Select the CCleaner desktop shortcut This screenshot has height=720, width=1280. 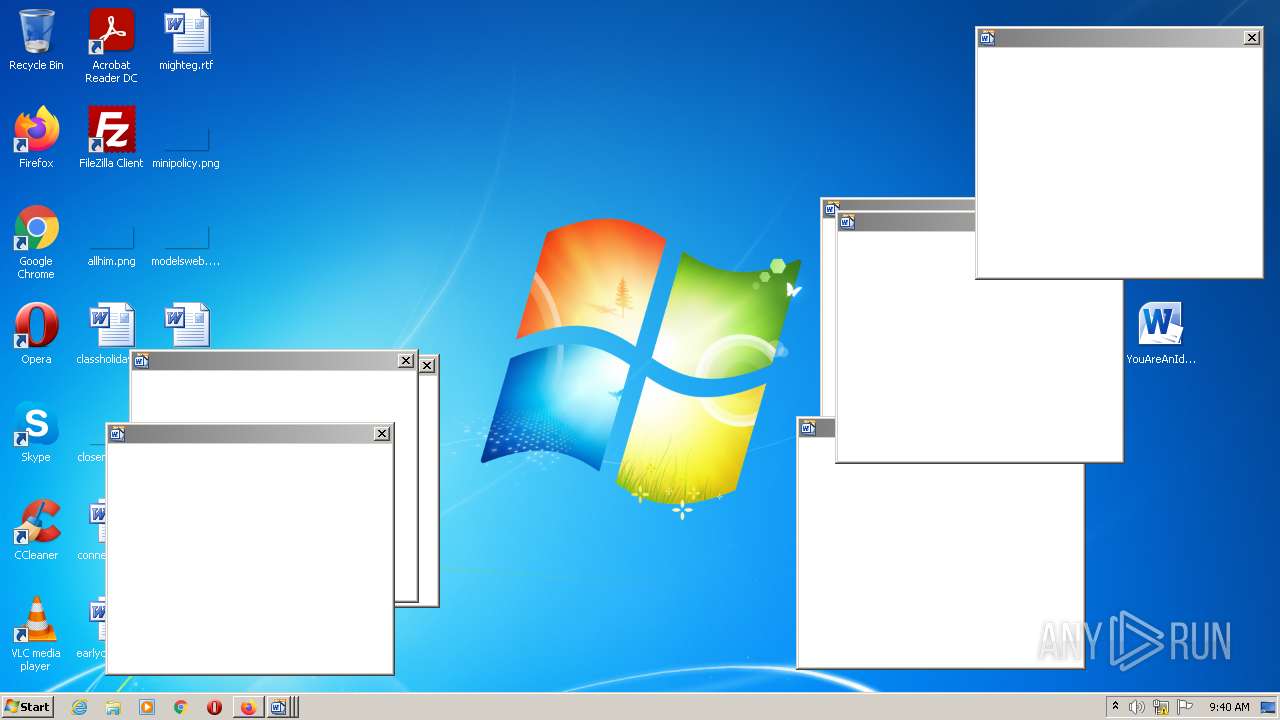tap(36, 530)
